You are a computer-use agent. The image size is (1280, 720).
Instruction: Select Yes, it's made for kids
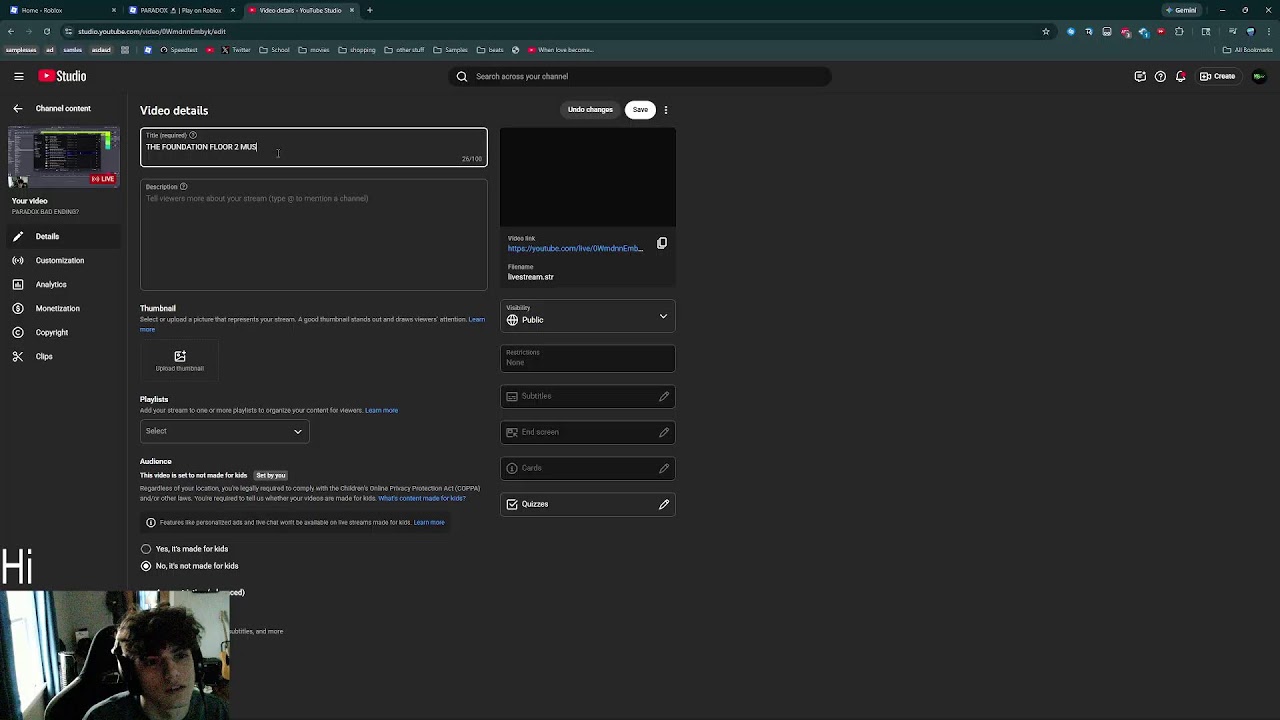point(146,549)
